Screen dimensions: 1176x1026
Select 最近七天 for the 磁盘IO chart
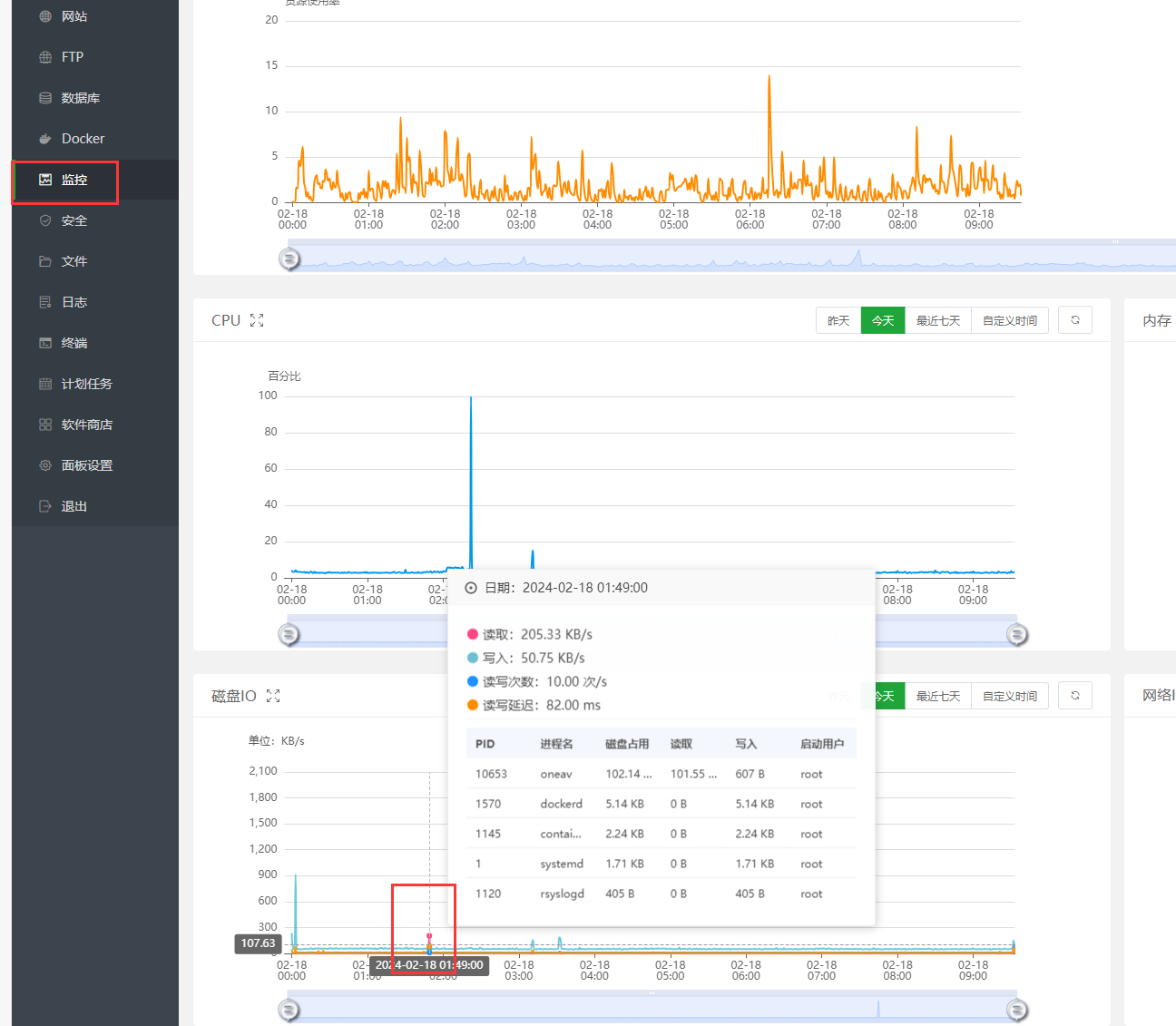click(938, 696)
